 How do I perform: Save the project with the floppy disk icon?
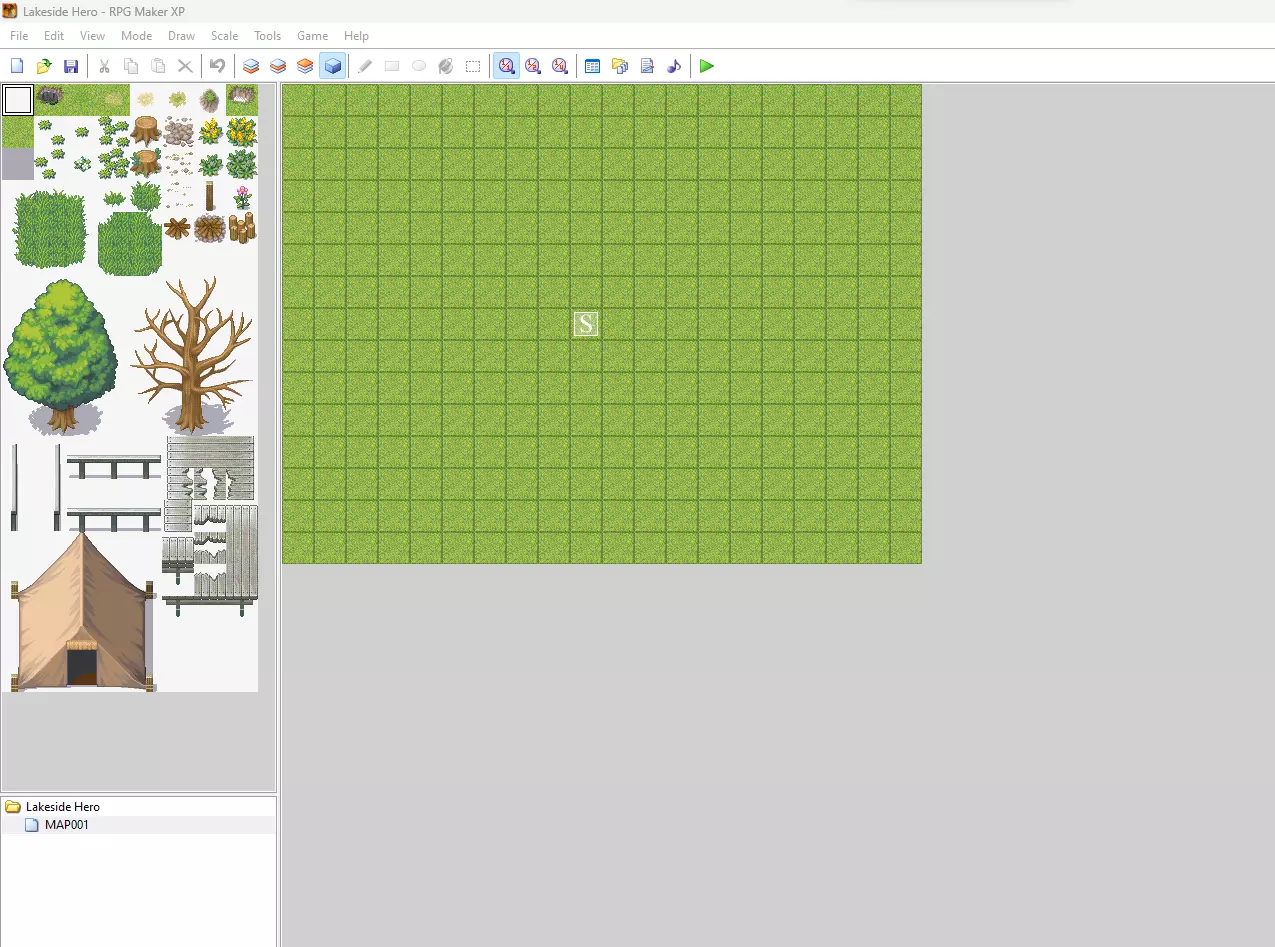[x=71, y=66]
